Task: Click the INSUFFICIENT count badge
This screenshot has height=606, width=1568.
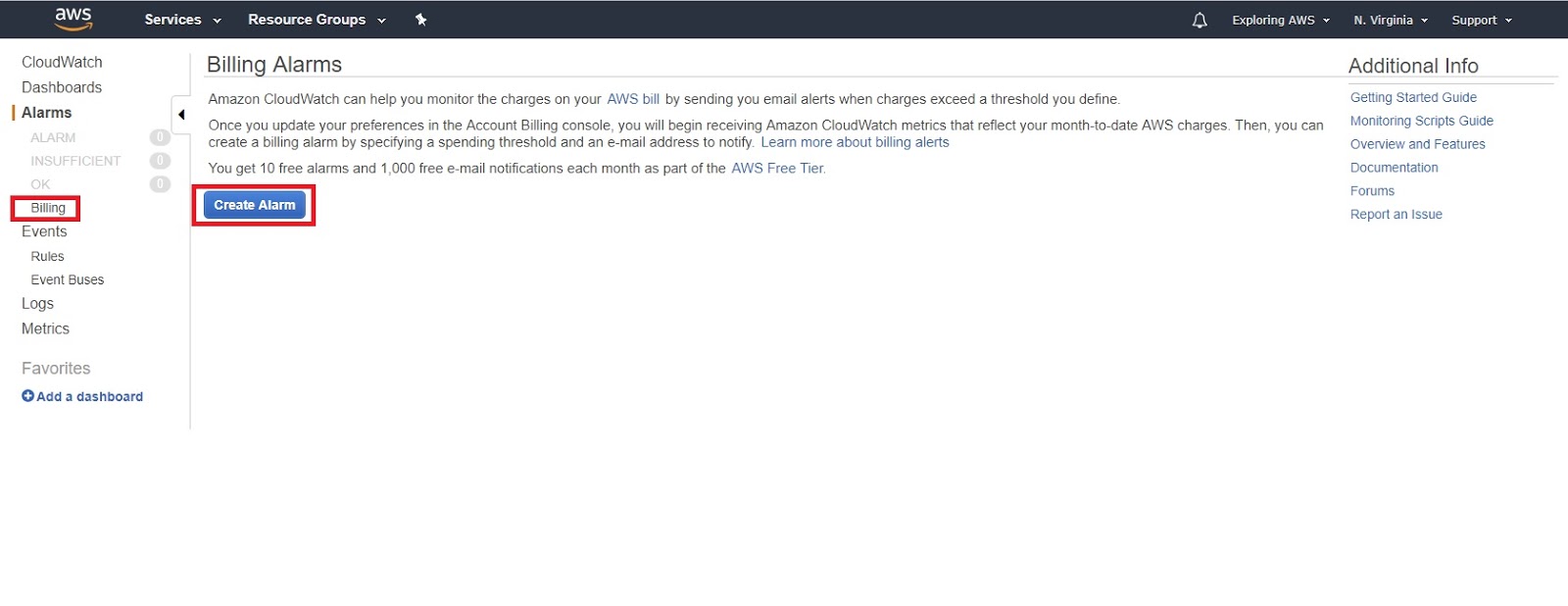Action: click(x=160, y=161)
